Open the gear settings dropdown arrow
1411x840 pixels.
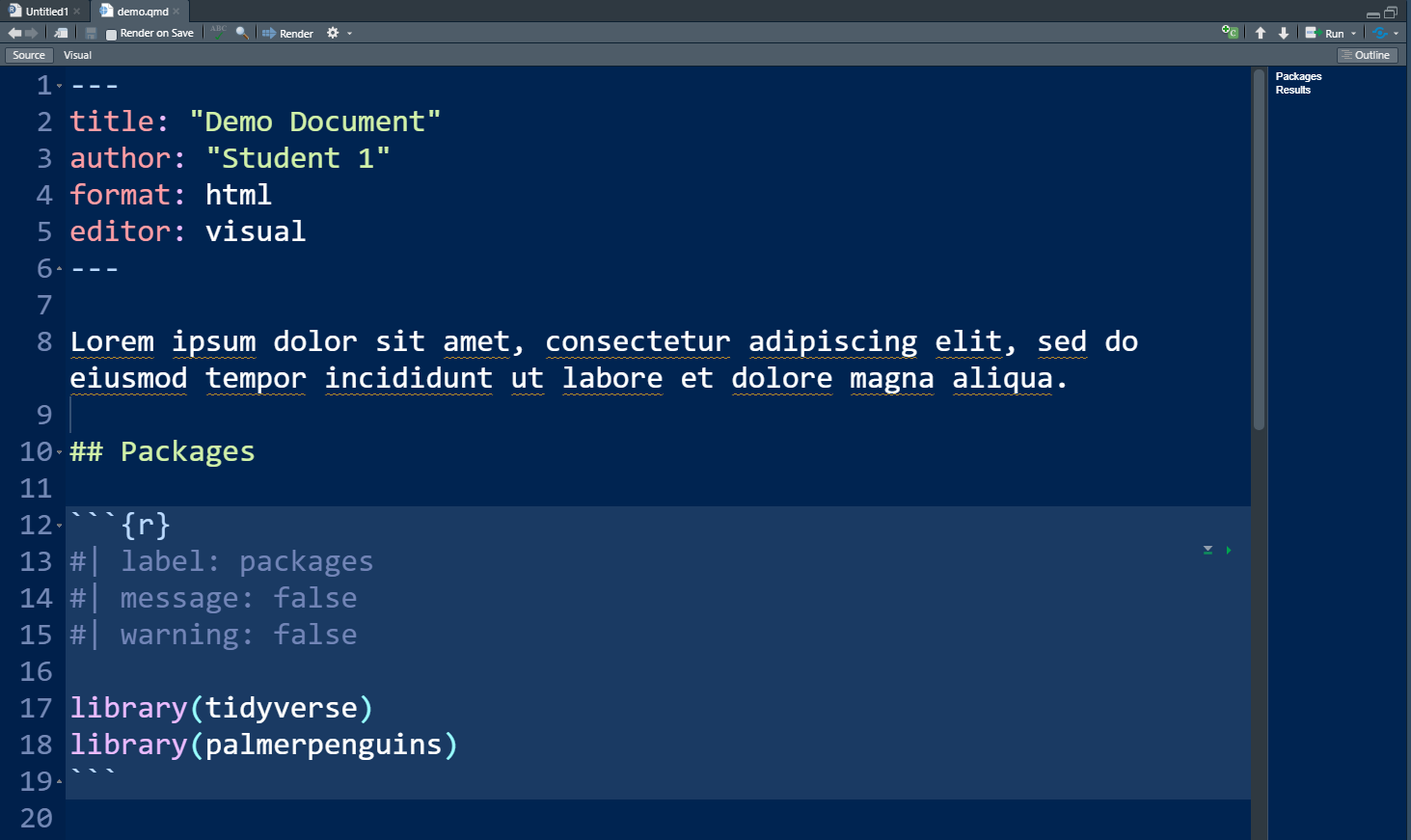pos(349,34)
